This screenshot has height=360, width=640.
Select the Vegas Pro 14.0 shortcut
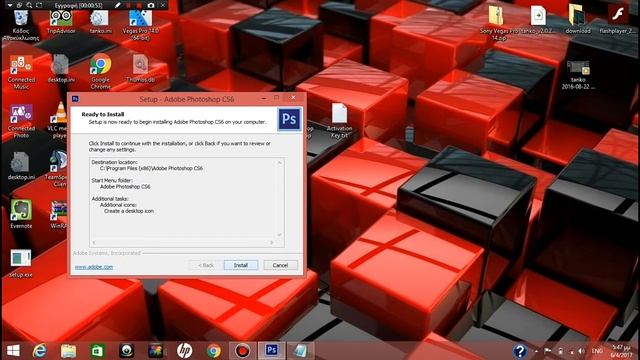(x=141, y=25)
